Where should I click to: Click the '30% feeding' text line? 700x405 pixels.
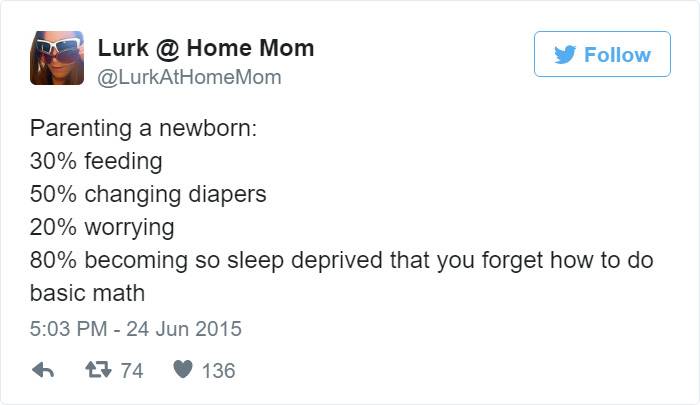[96, 161]
